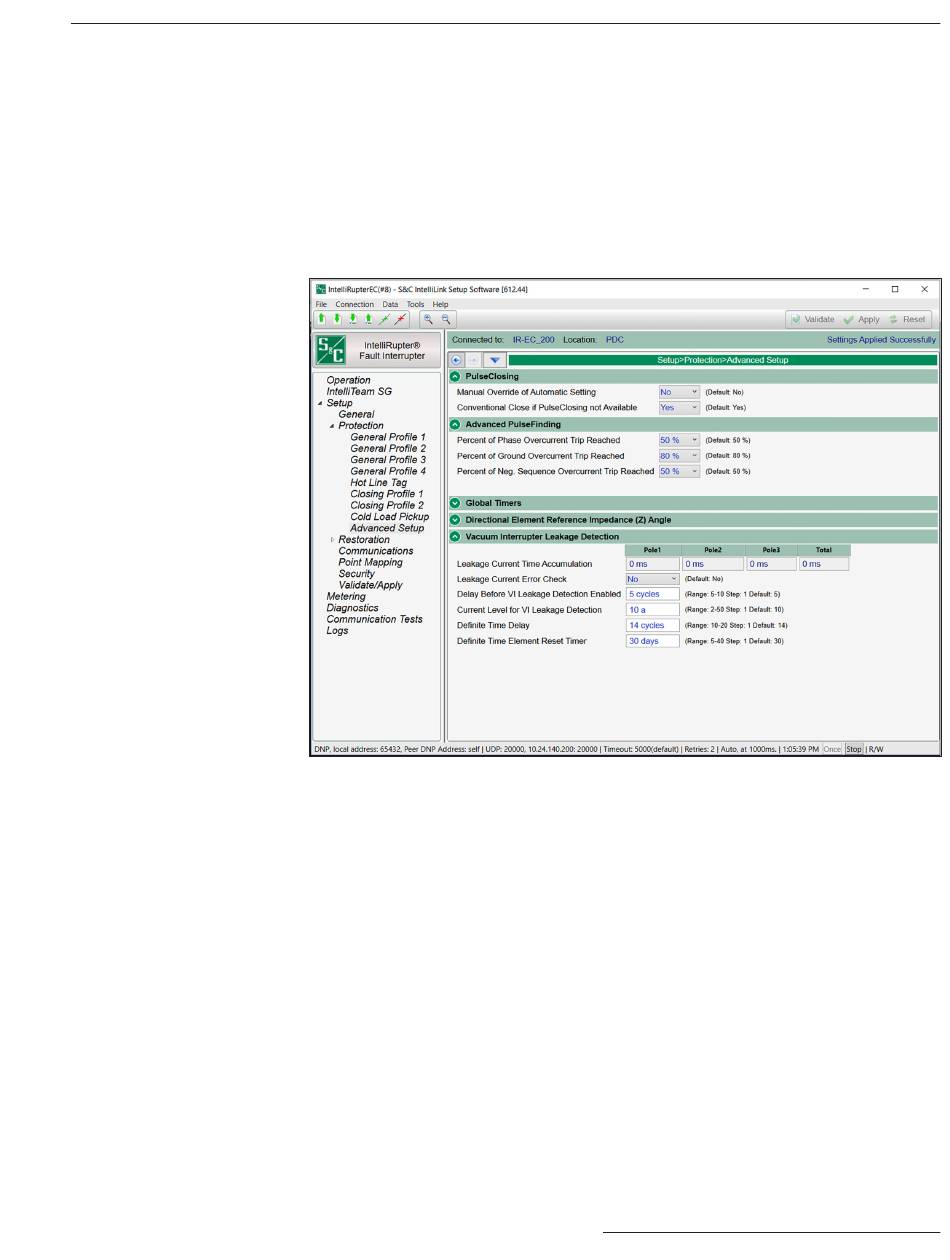
Task: Click Definite Time Element Reset Timer field
Action: pos(652,641)
